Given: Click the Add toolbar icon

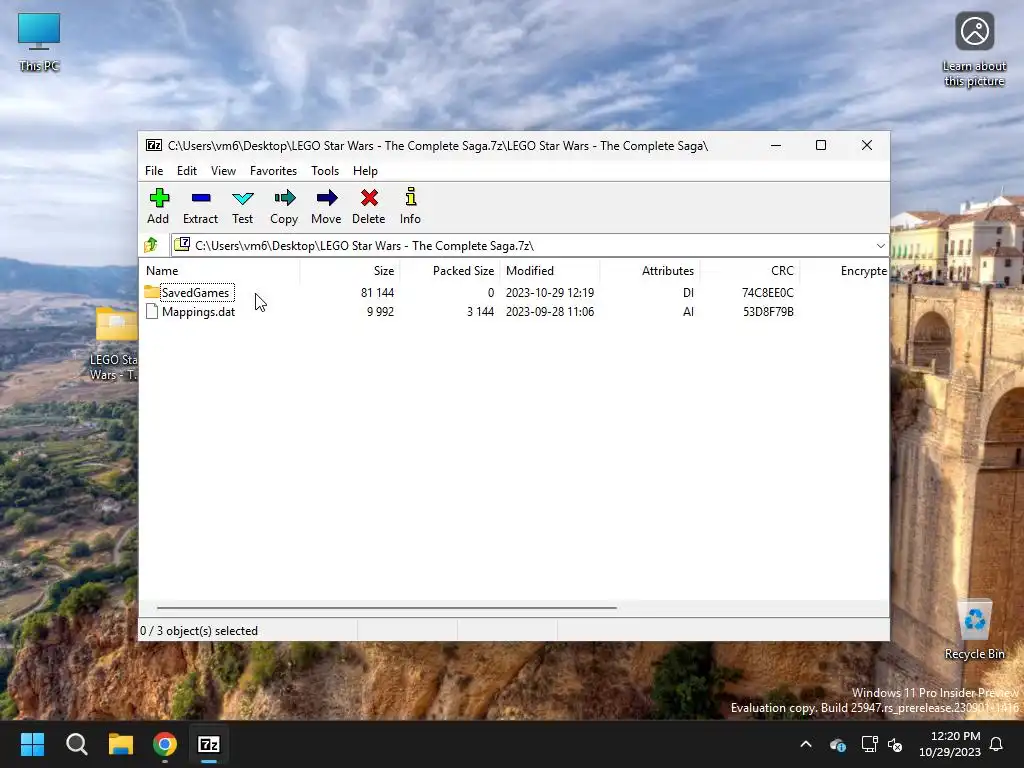Looking at the screenshot, I should (159, 198).
